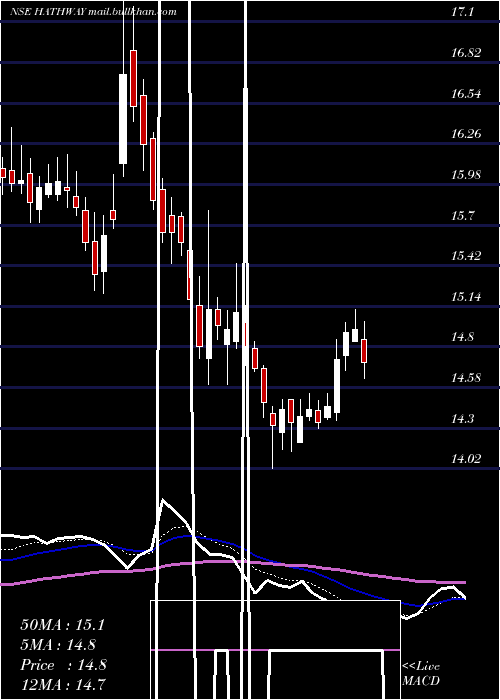This screenshot has width=500, height=700.
Task: Click the 5MA : 14.8 readout
Action: 58,645
